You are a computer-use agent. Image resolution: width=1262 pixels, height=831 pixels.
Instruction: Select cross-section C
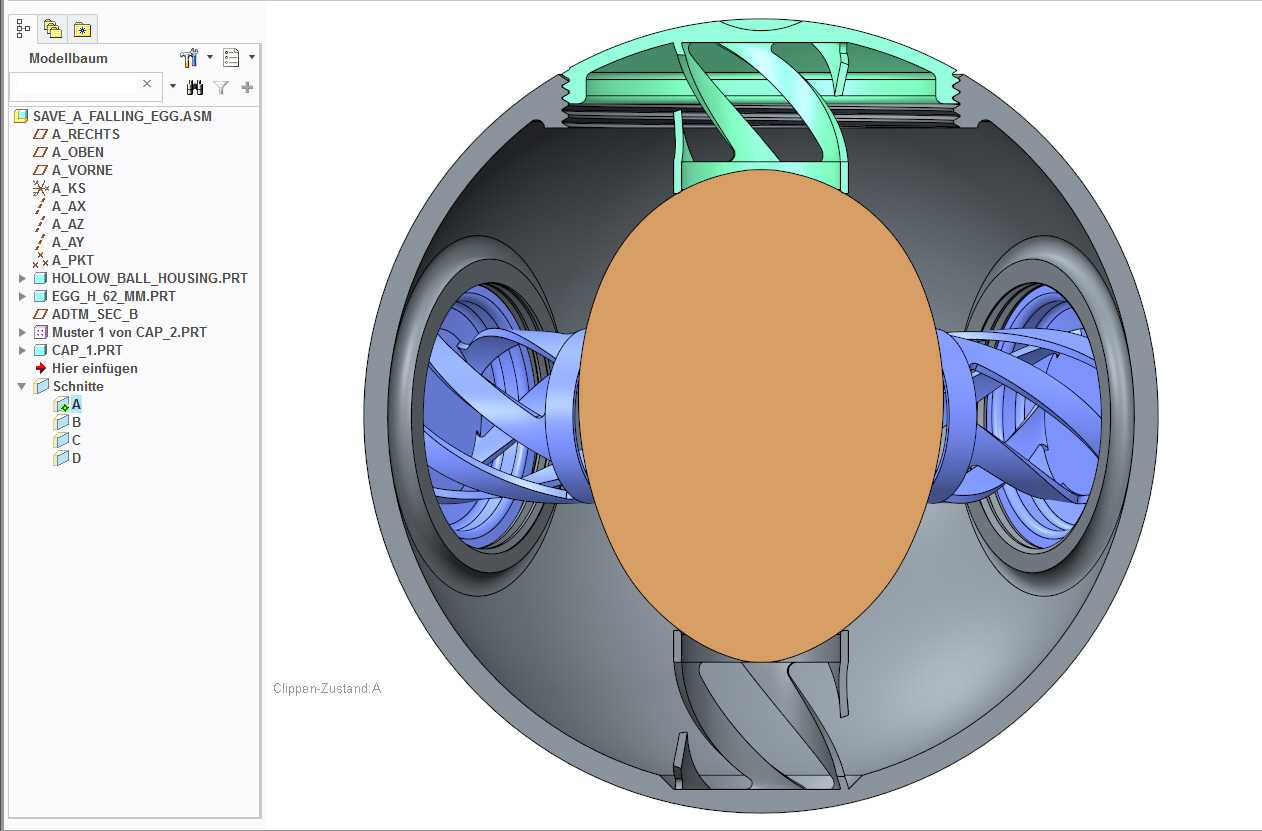[76, 440]
